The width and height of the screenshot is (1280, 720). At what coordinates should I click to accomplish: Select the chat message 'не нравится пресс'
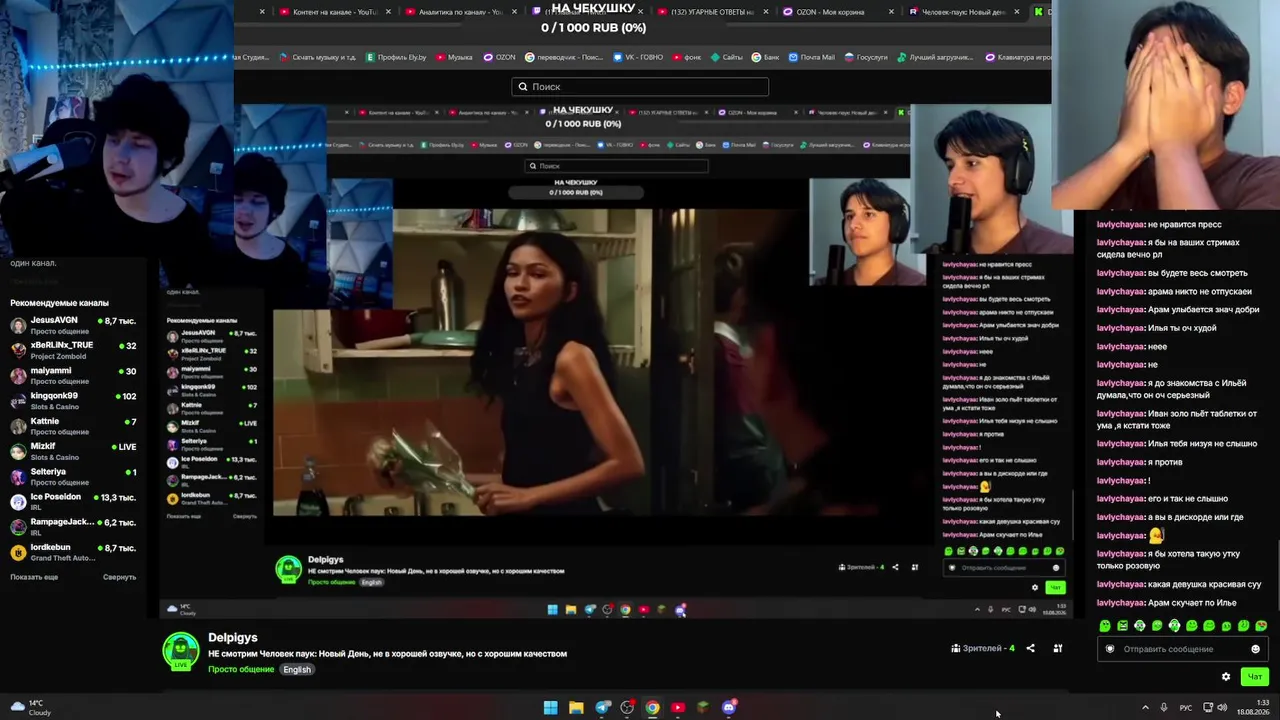tap(1159, 224)
